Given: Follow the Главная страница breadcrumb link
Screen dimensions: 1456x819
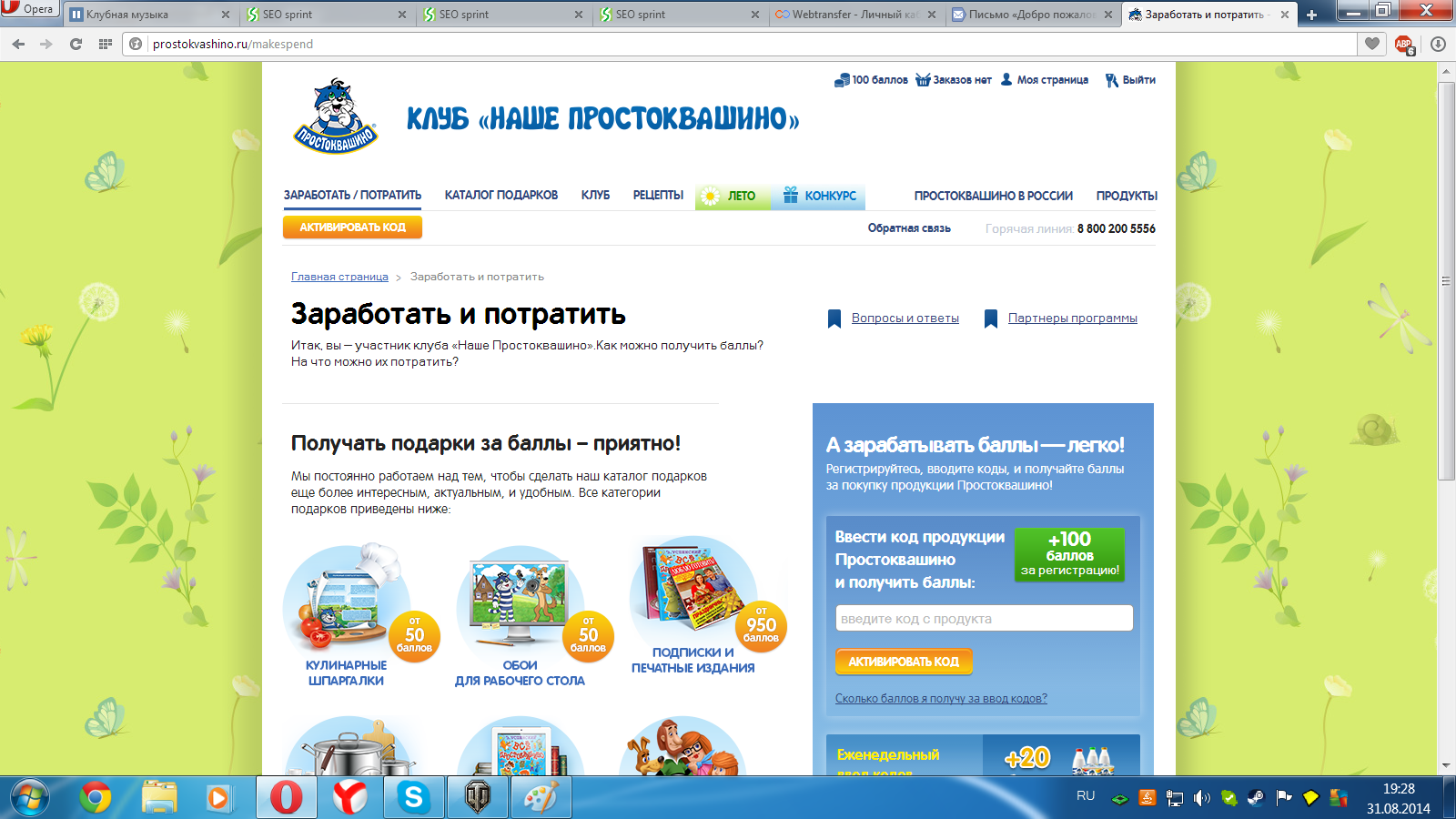Looking at the screenshot, I should [339, 277].
